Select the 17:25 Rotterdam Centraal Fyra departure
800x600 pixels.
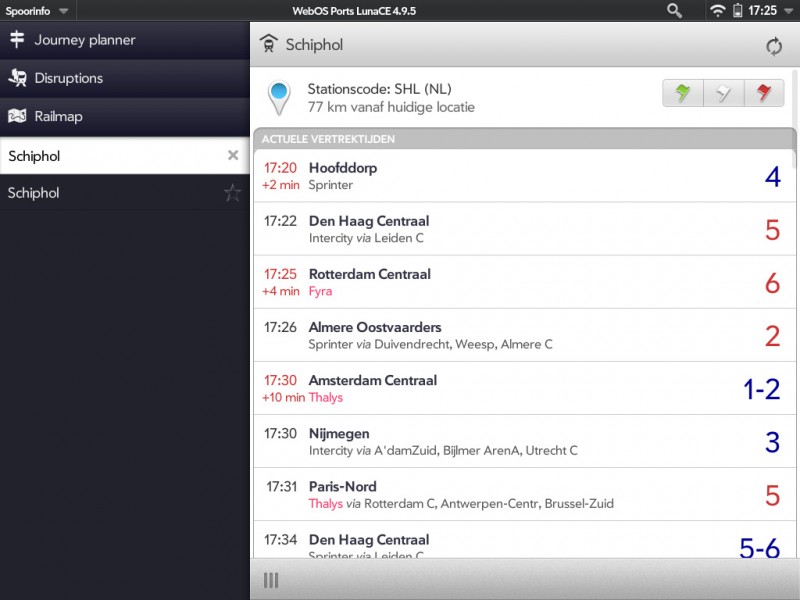click(x=524, y=282)
